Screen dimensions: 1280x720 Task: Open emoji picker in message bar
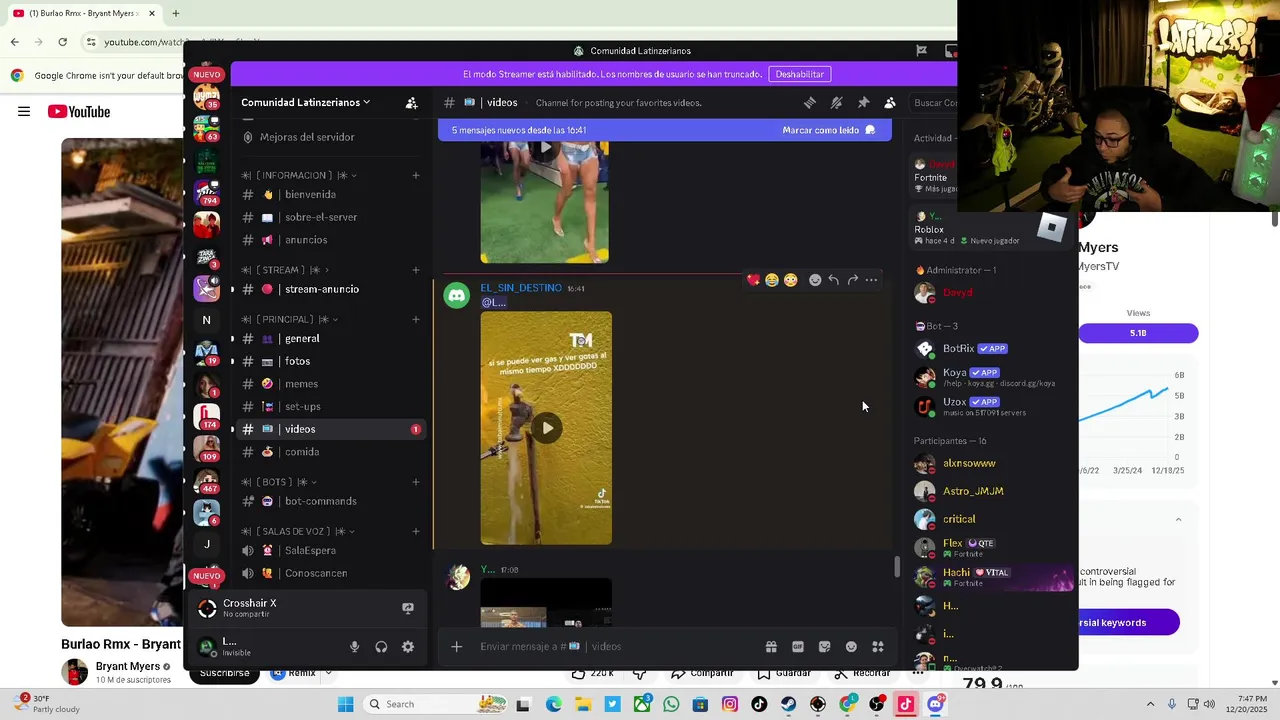click(x=851, y=647)
